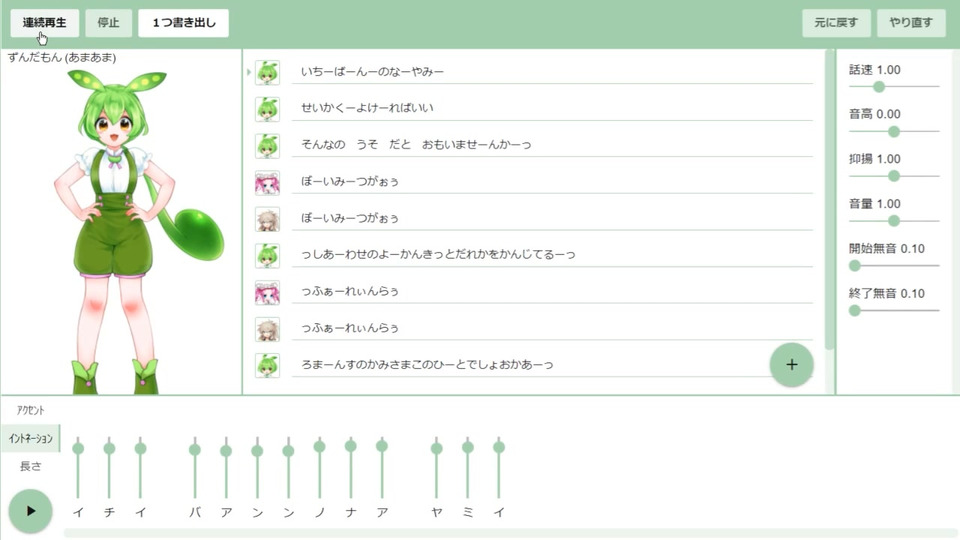Image resolution: width=960 pixels, height=540 pixels.
Task: Click the 連続再生 button
Action: coord(44,23)
